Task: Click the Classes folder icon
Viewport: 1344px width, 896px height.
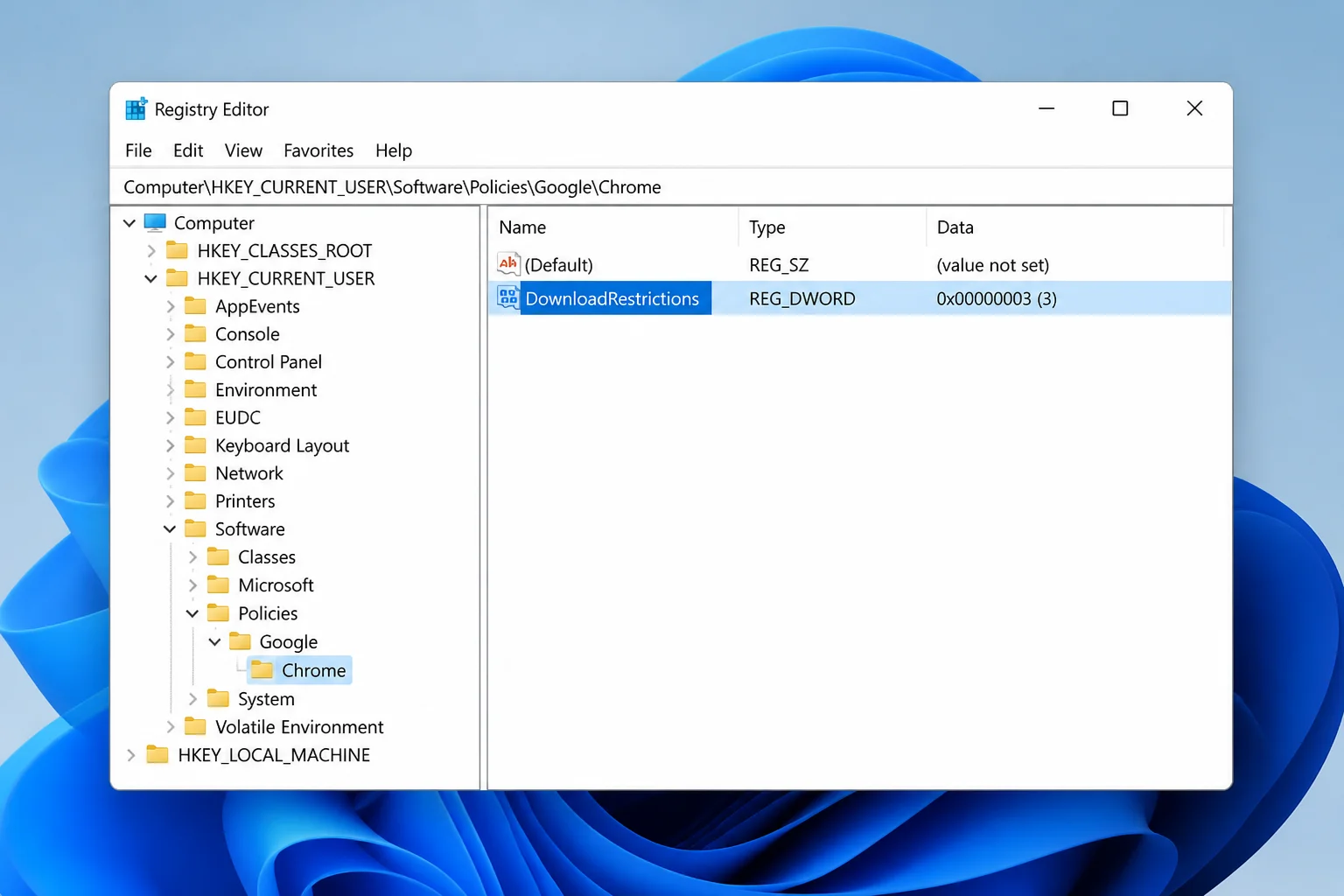Action: [218, 556]
